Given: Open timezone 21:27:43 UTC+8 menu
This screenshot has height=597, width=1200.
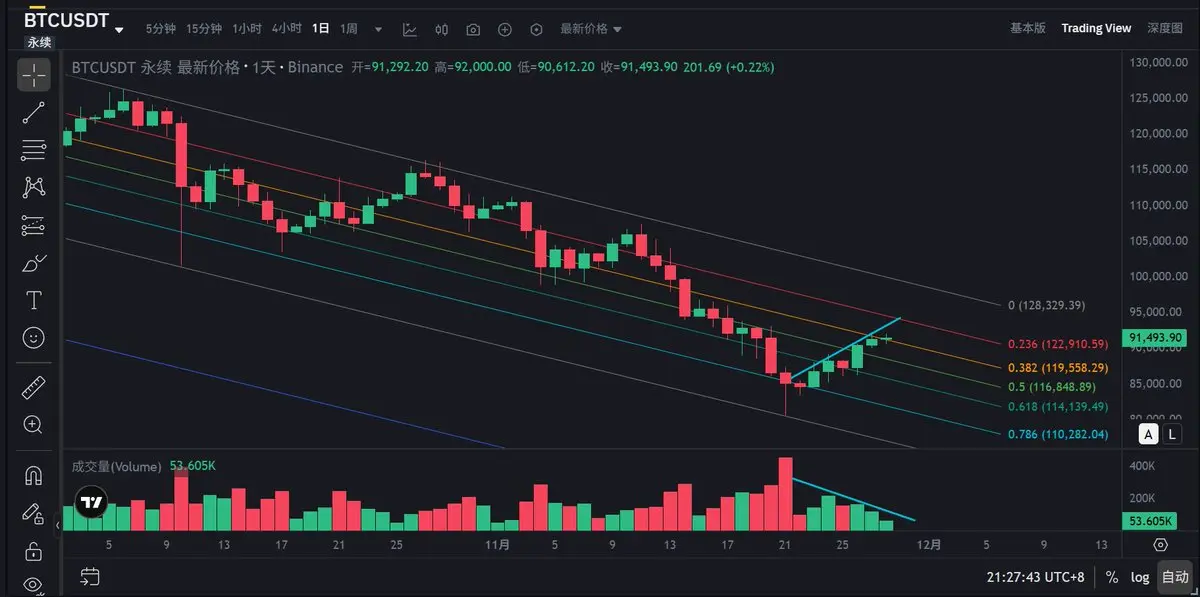Looking at the screenshot, I should (x=1035, y=577).
